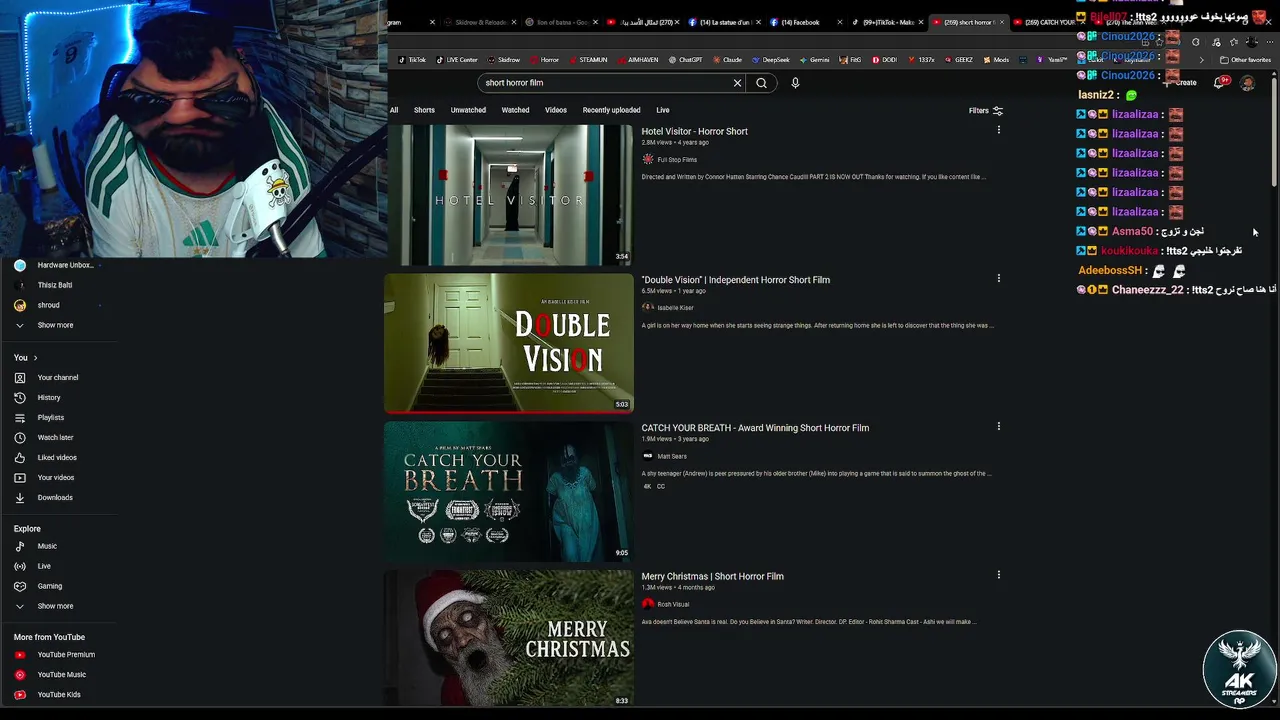Click the Double Vision thumbnail

point(509,343)
